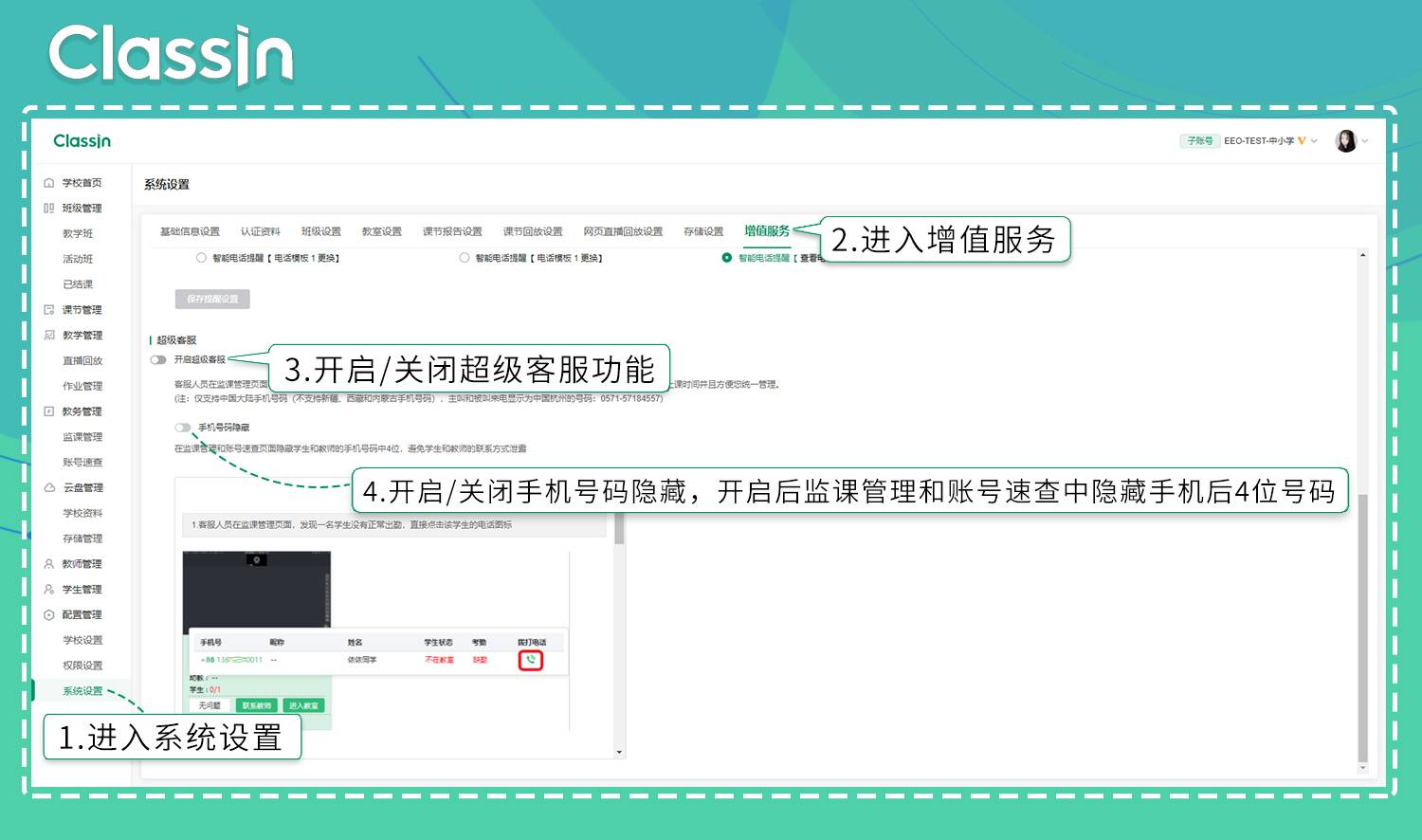This screenshot has width=1422, height=840.
Task: Open 学校首页 in sidebar
Action: coord(82,183)
